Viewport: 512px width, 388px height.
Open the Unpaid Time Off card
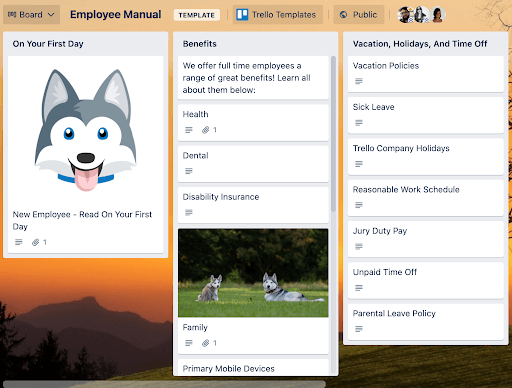[426, 280]
